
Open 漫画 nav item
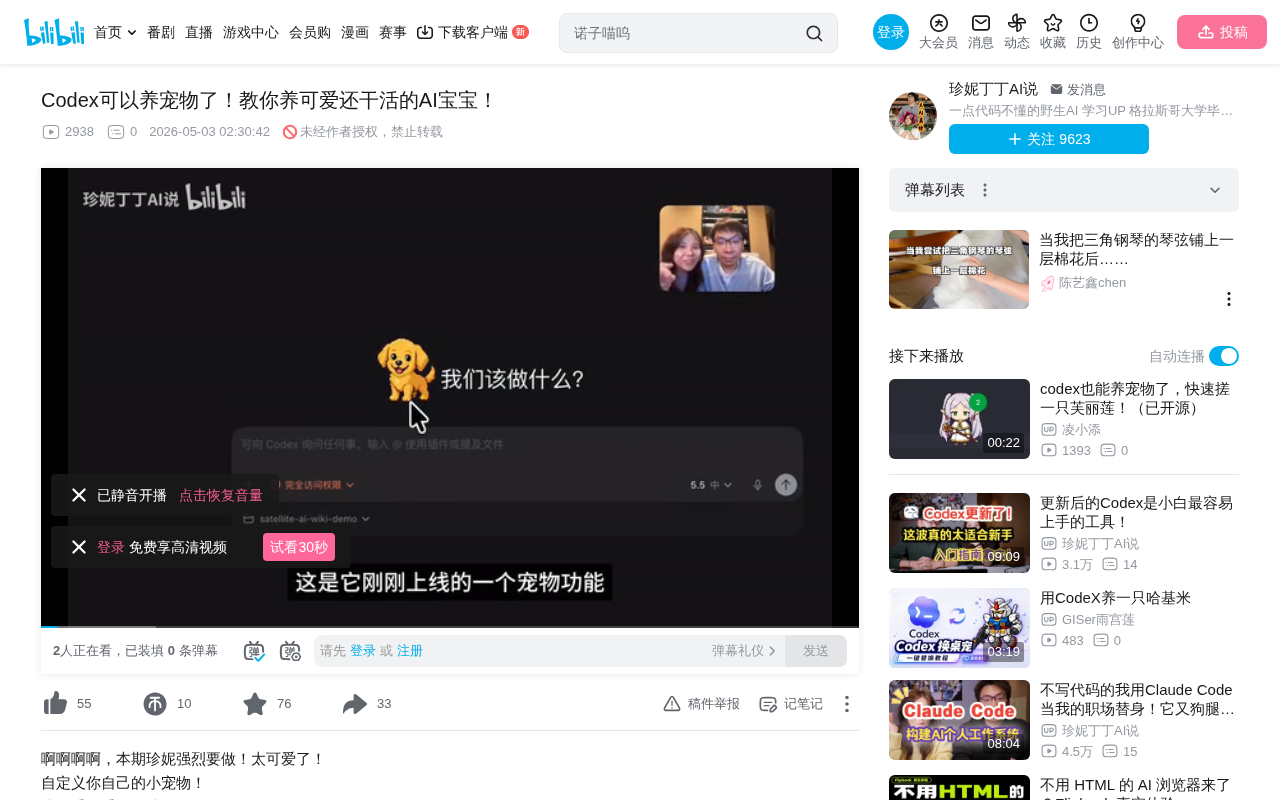pos(355,32)
